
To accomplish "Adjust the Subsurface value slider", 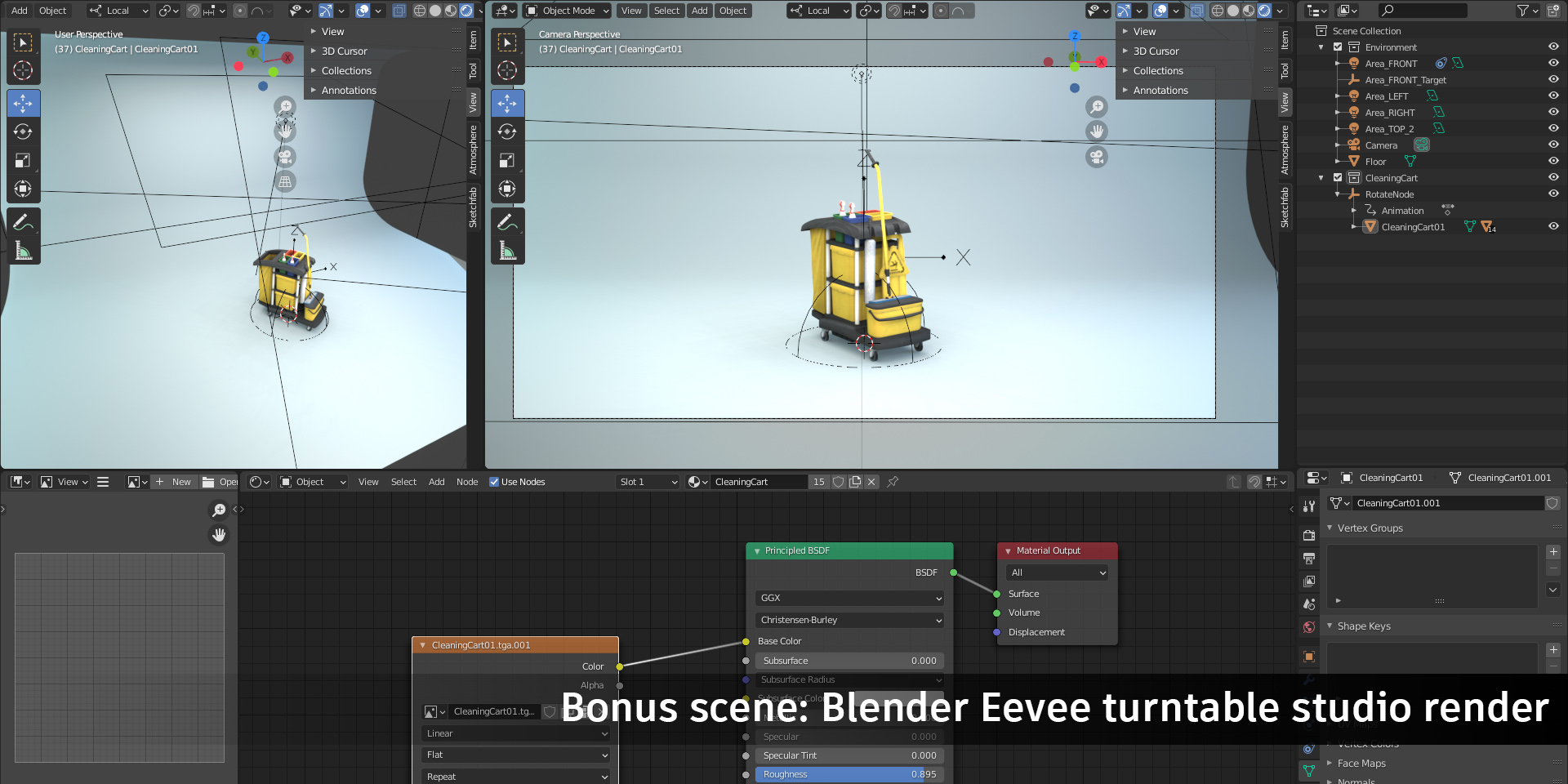I will [x=849, y=661].
